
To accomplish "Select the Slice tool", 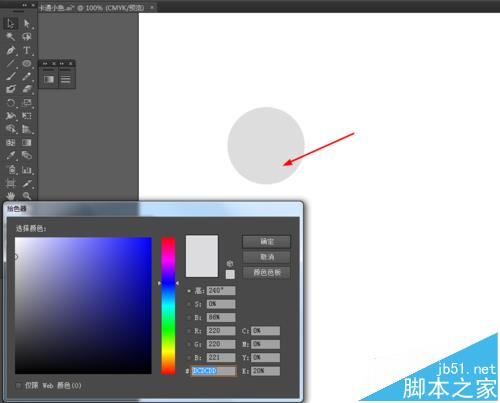I will (27, 183).
